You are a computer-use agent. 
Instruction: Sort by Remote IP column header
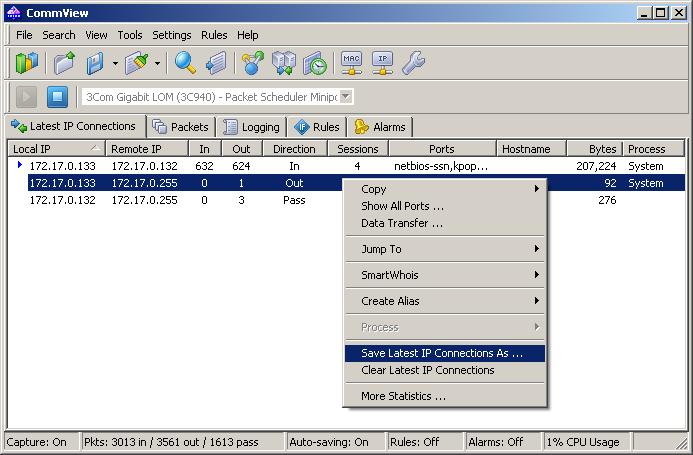[147, 149]
